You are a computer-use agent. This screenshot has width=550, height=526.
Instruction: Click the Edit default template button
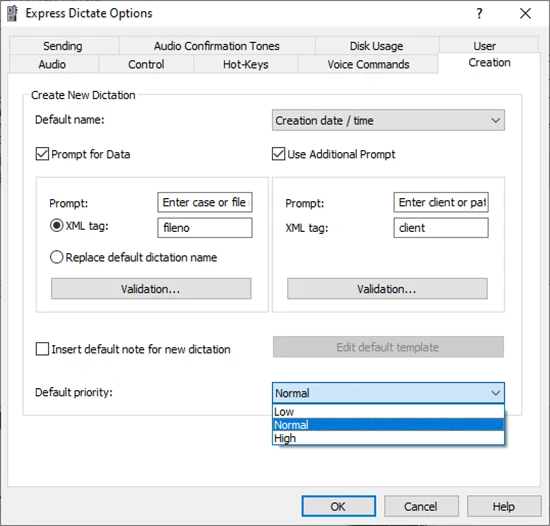[388, 347]
